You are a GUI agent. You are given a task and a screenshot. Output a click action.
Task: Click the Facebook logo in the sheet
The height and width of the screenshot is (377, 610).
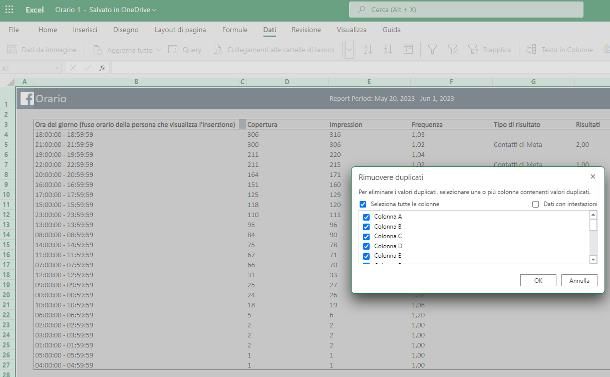[27, 98]
